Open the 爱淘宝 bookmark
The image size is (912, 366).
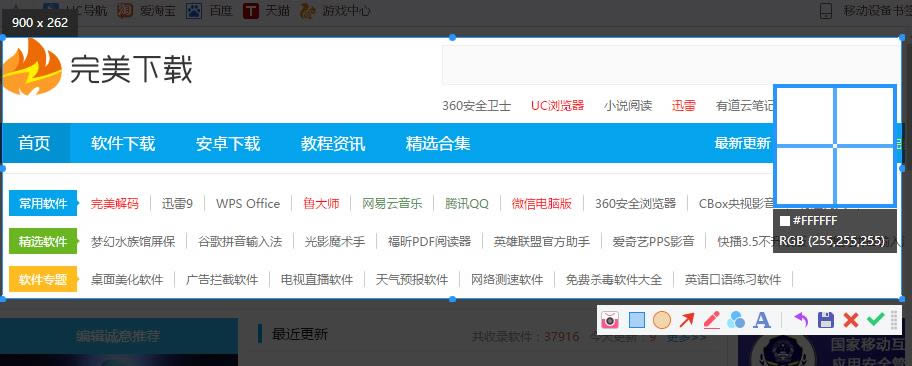(146, 10)
